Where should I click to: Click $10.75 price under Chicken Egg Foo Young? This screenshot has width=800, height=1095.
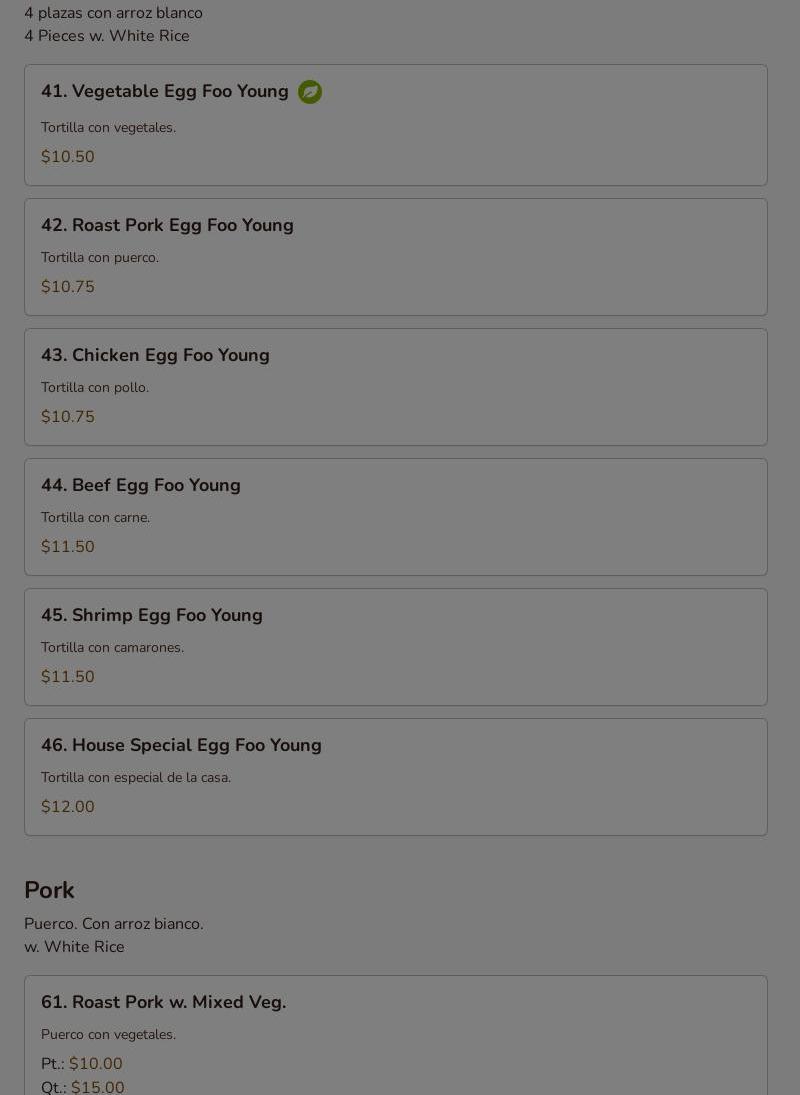point(68,417)
